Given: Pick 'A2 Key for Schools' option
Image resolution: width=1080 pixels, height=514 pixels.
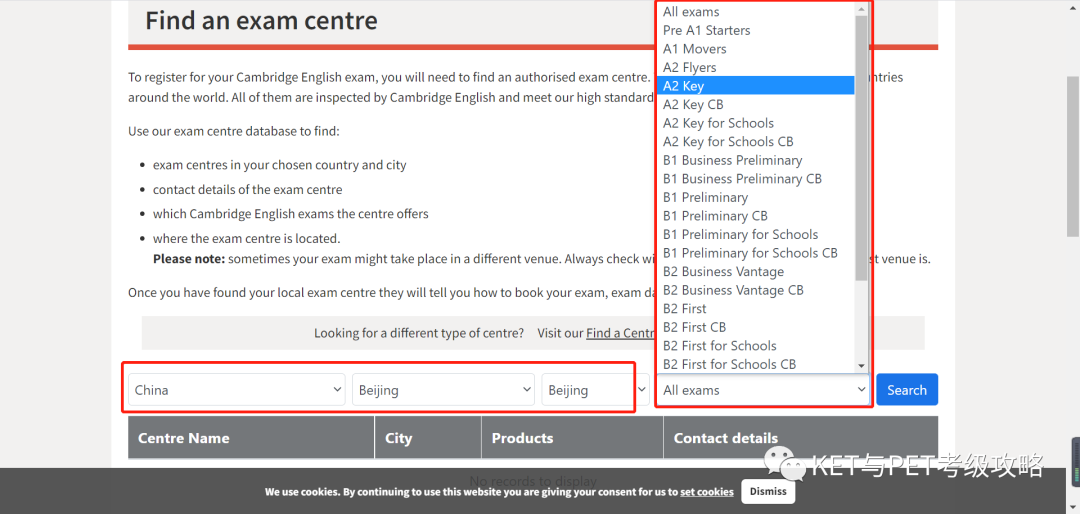Looking at the screenshot, I should (756, 123).
